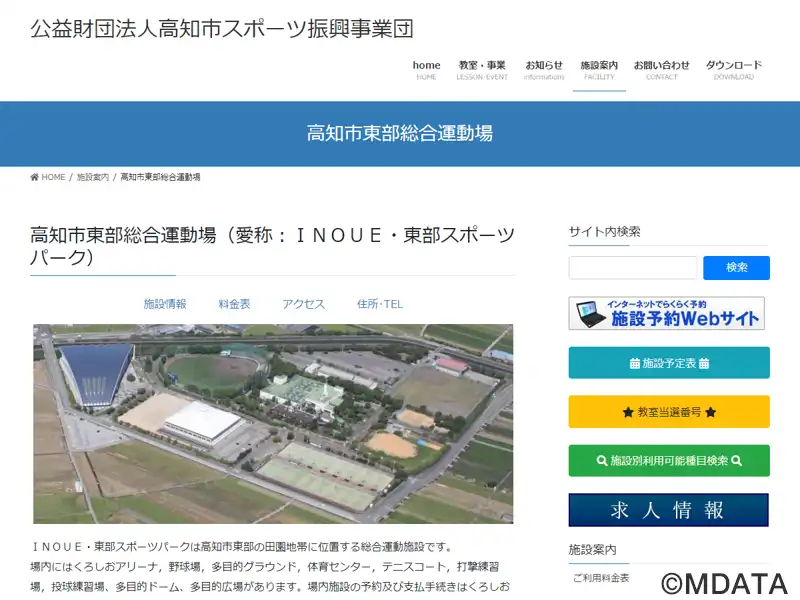Screen dimensions: 800x600
Task: Click the サイト内検索 sidebar heading
Action: [x=604, y=232]
